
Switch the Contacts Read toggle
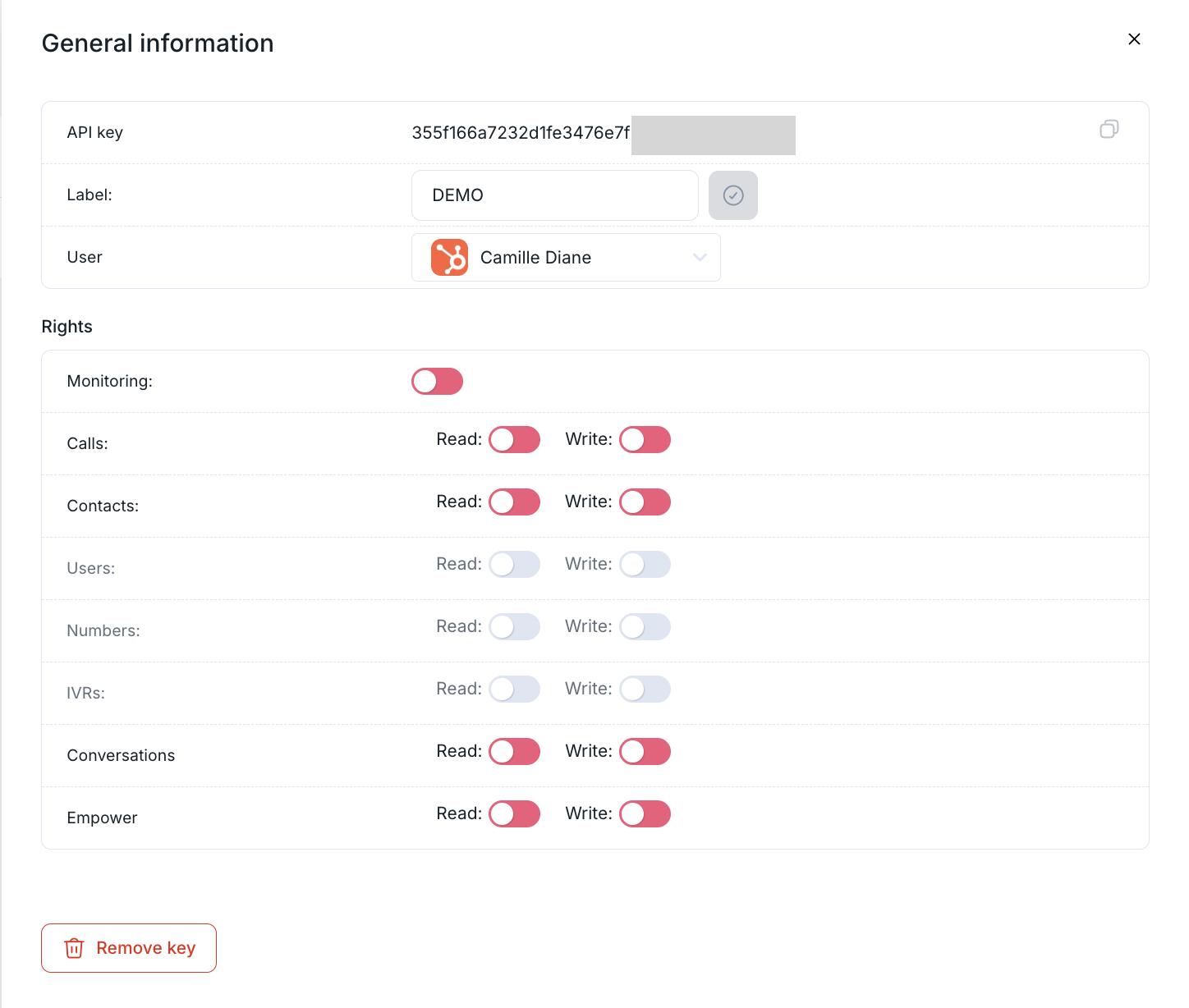coord(514,502)
